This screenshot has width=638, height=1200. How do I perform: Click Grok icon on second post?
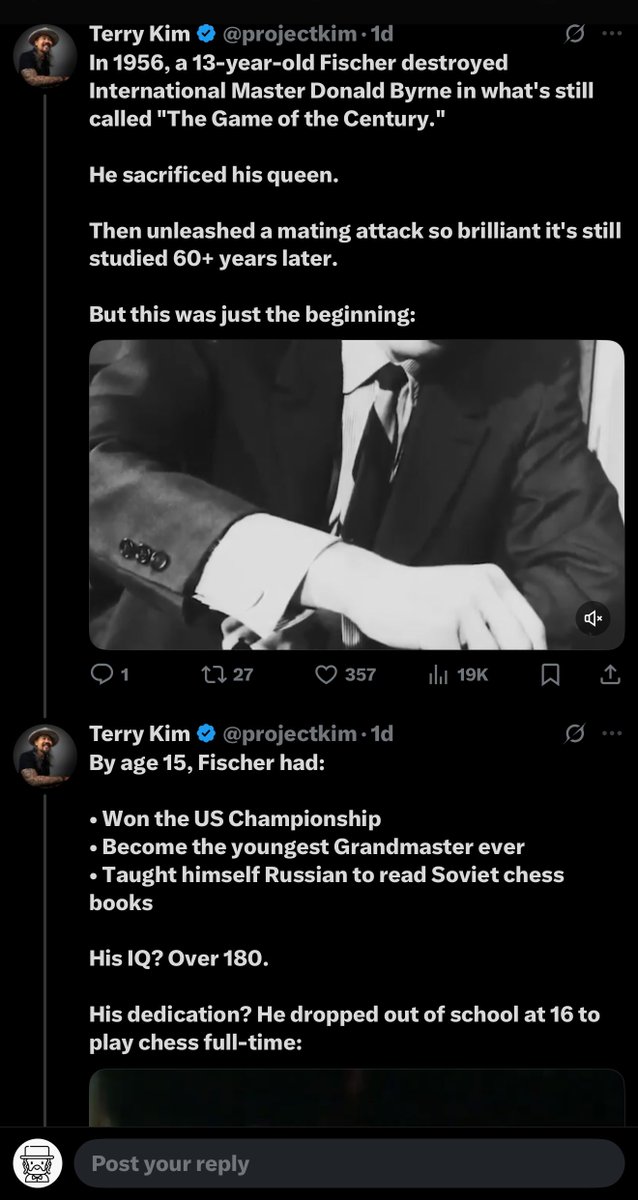point(575,734)
